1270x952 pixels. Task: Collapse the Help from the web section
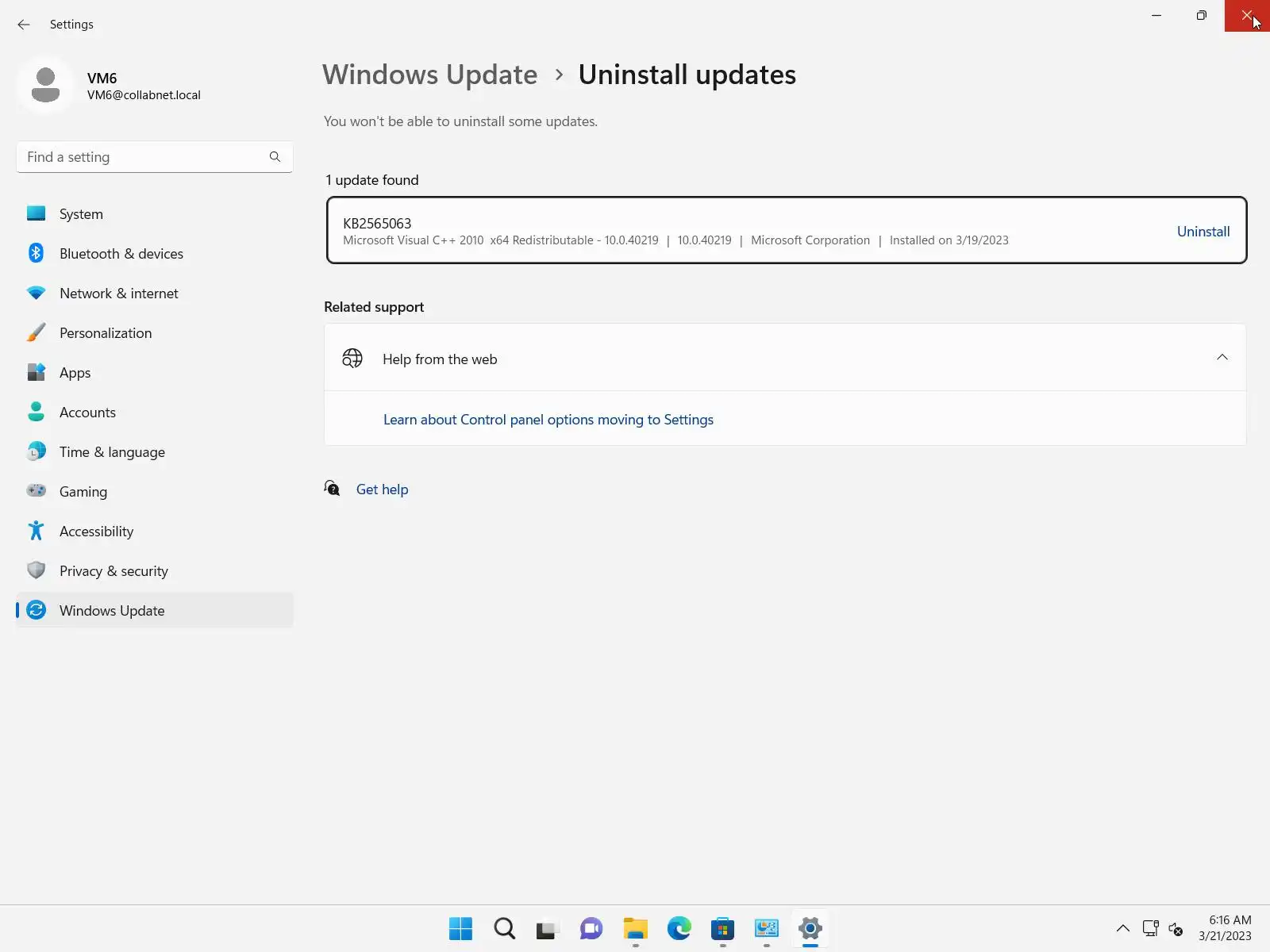1222,358
